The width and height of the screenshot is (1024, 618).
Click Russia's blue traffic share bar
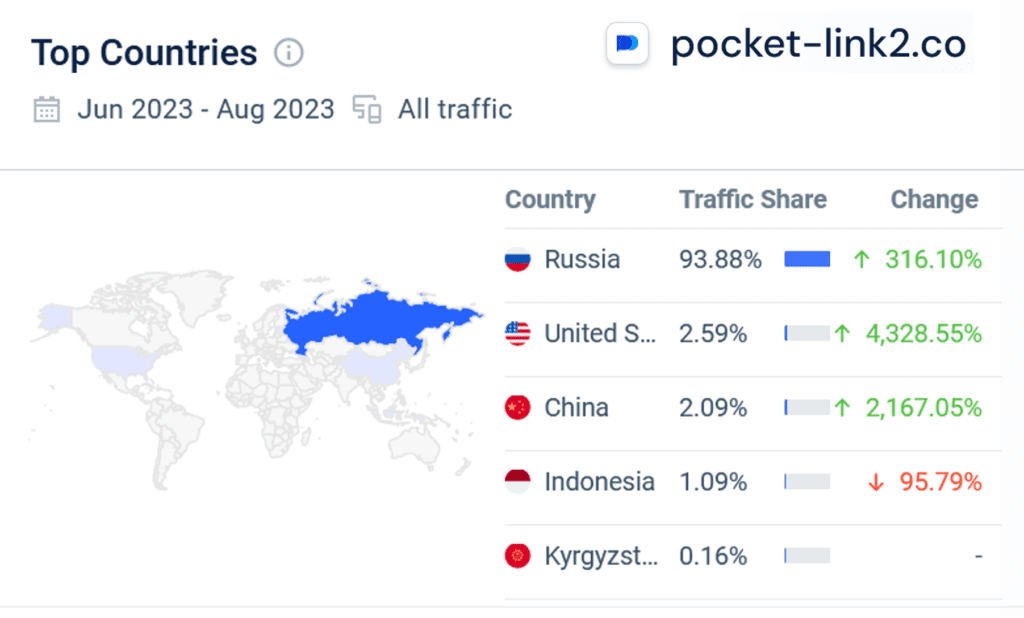(x=807, y=259)
